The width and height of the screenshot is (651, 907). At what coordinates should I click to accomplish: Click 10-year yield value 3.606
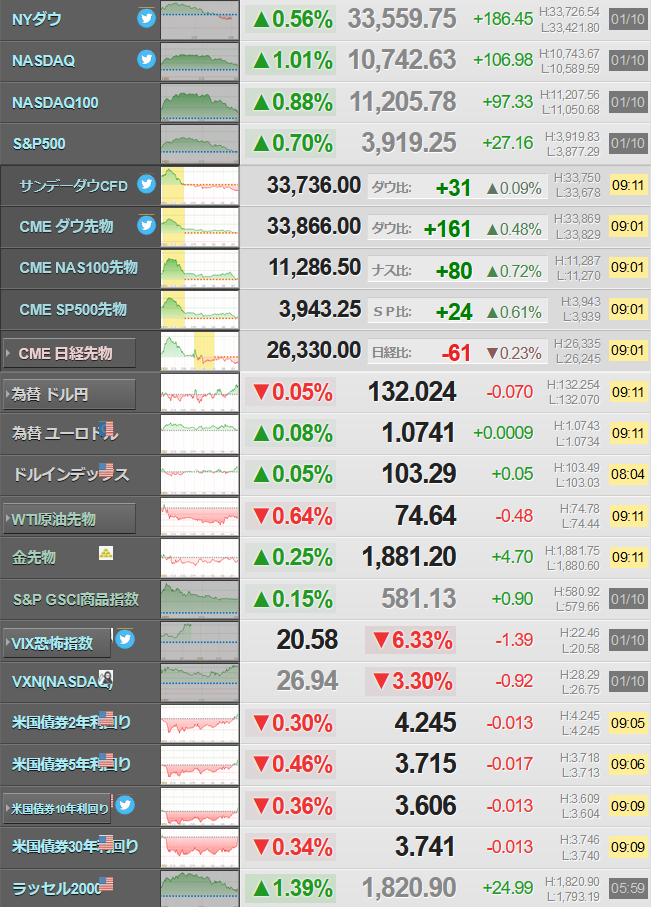click(x=425, y=805)
